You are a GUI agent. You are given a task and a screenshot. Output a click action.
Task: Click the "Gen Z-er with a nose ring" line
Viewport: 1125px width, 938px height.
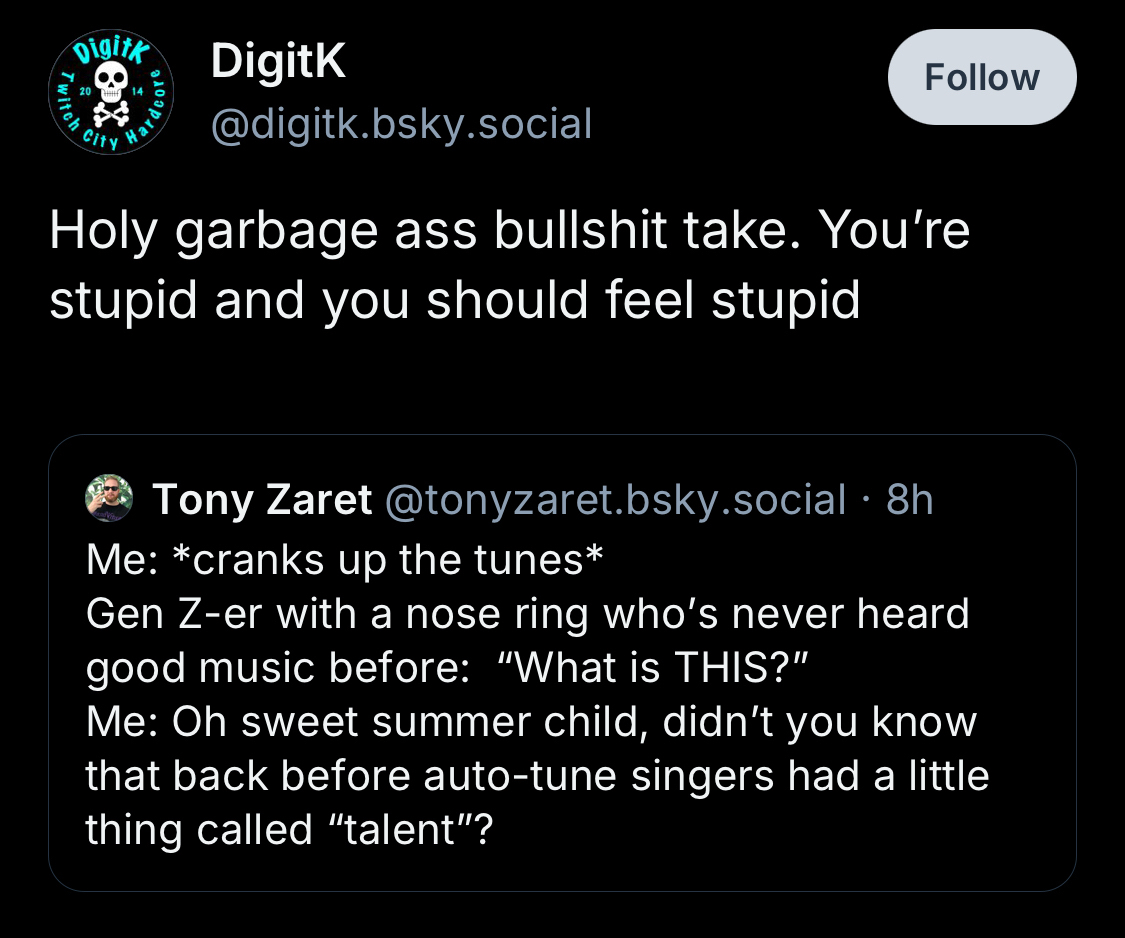[x=527, y=613]
